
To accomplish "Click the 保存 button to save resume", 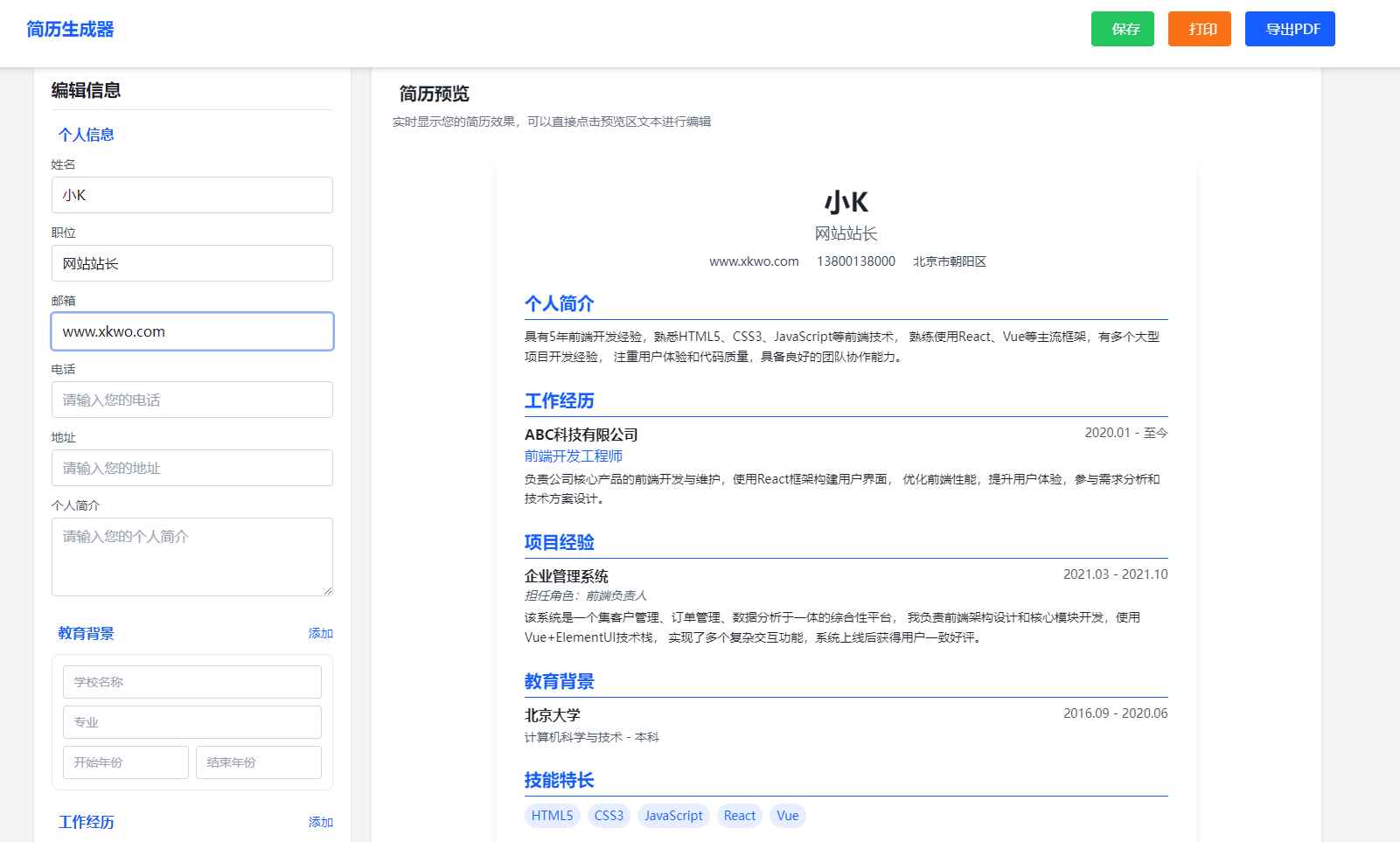I will [1123, 29].
